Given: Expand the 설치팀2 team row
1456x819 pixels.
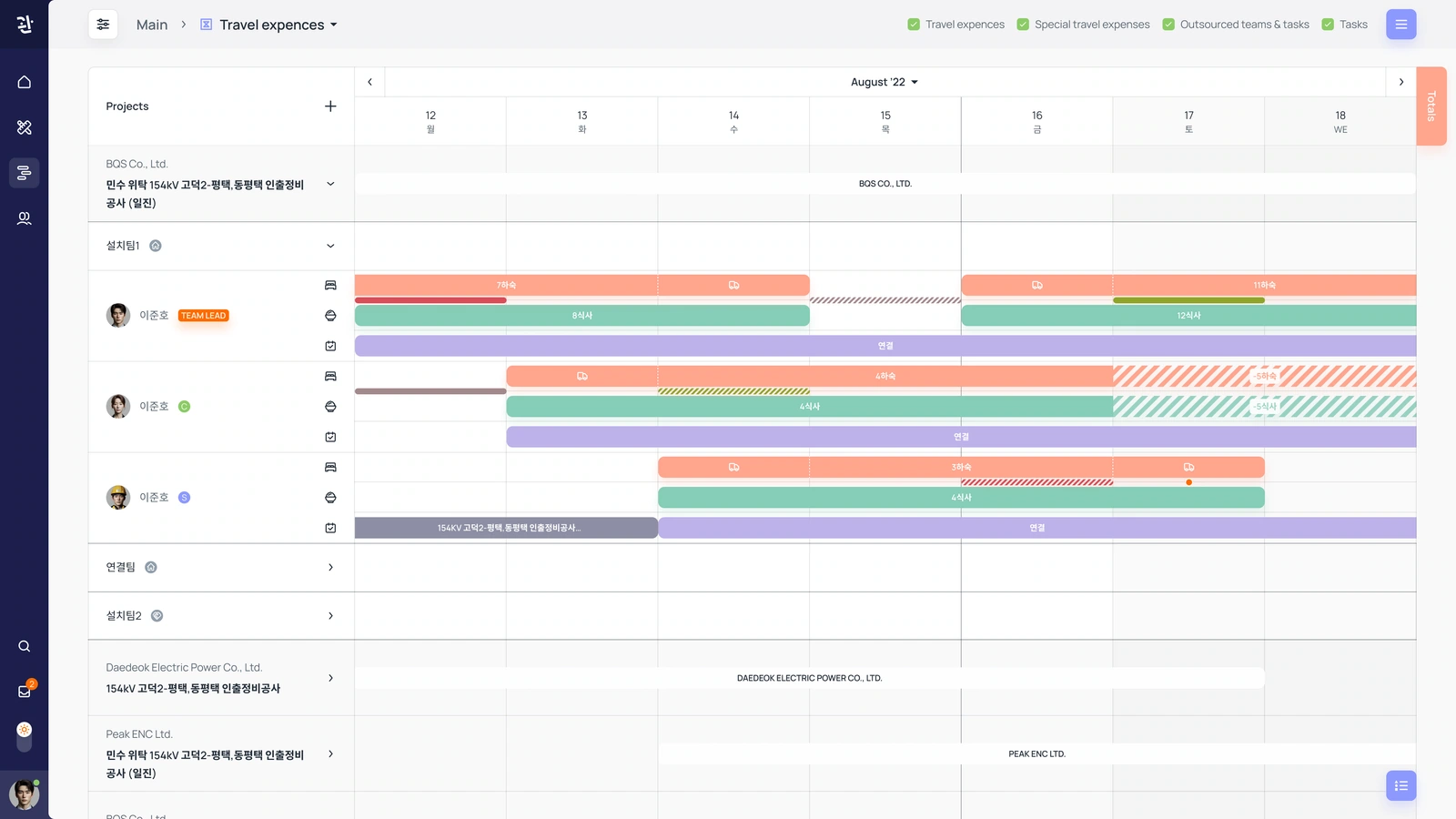Looking at the screenshot, I should click(330, 616).
